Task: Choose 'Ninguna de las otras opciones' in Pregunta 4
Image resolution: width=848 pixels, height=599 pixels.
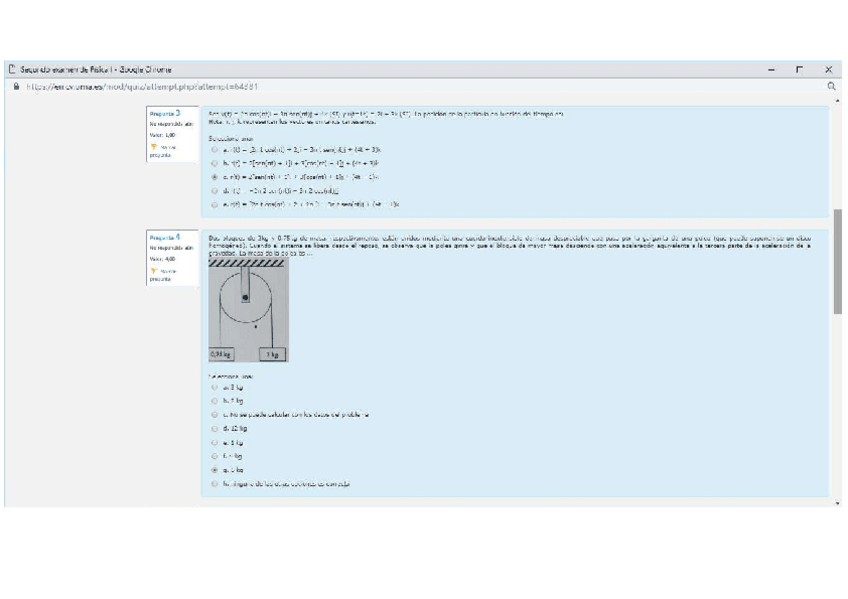Action: (x=215, y=483)
